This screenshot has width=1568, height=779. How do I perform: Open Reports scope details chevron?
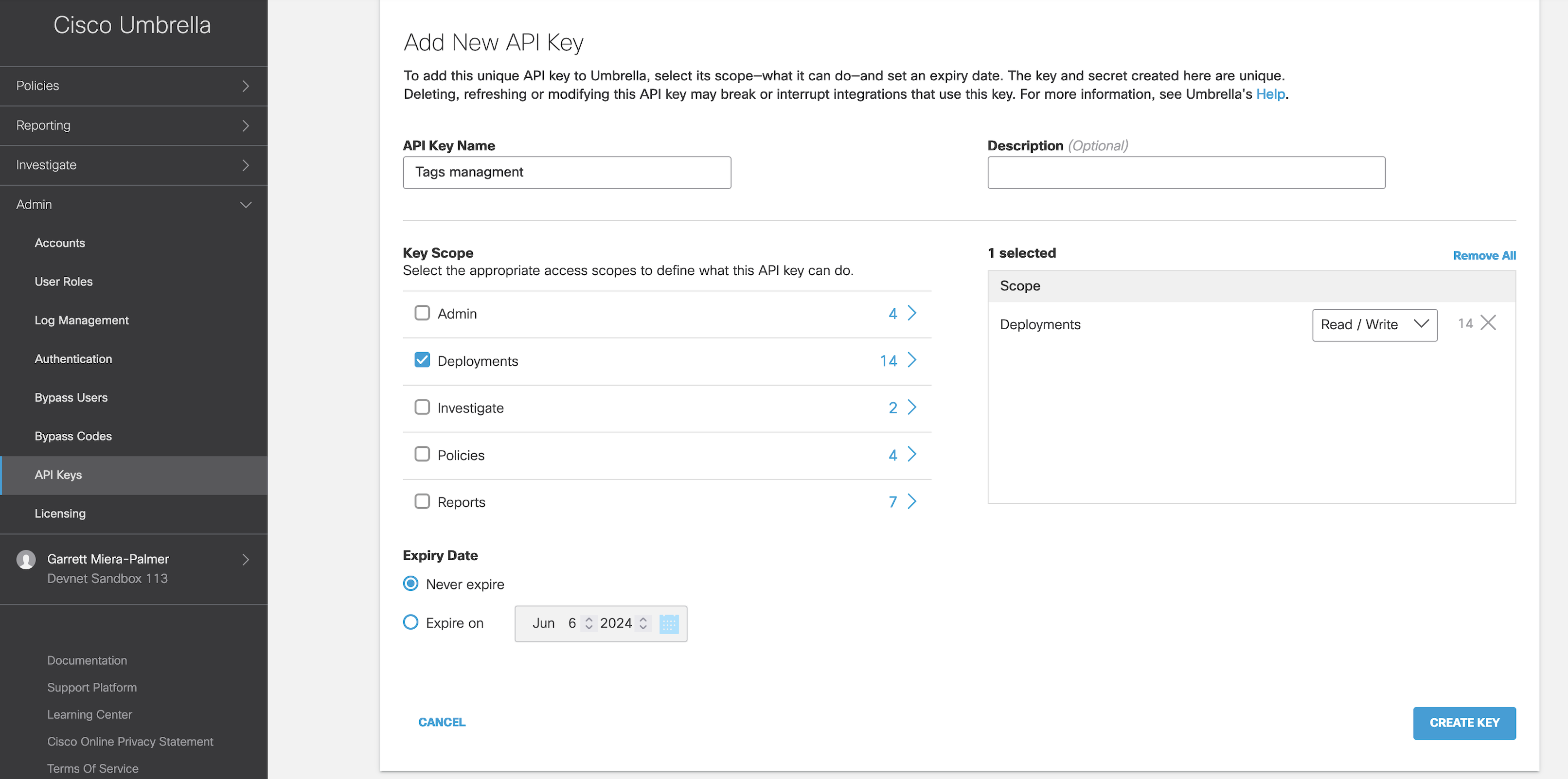pyautogui.click(x=912, y=501)
